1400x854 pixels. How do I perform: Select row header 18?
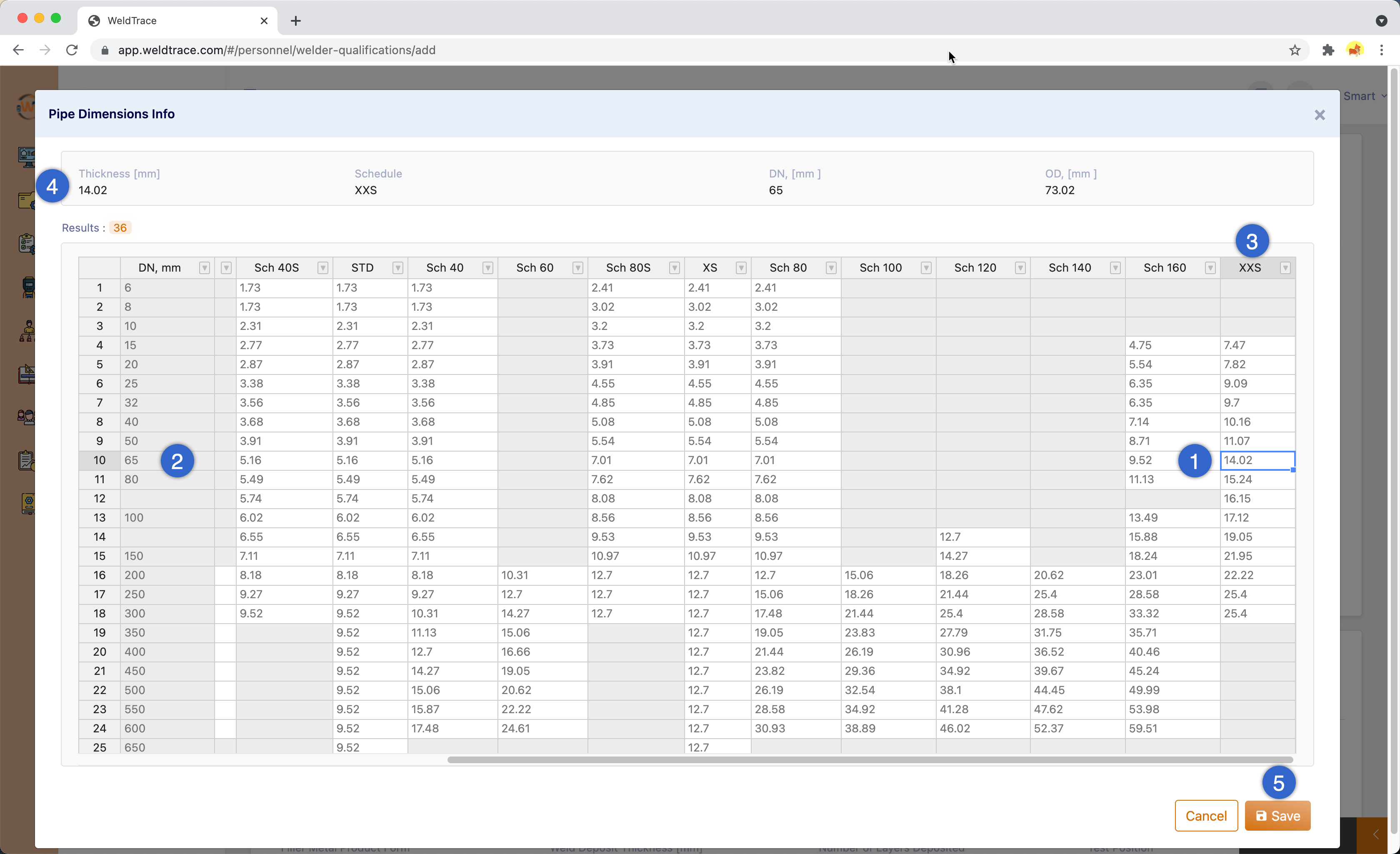(x=100, y=614)
